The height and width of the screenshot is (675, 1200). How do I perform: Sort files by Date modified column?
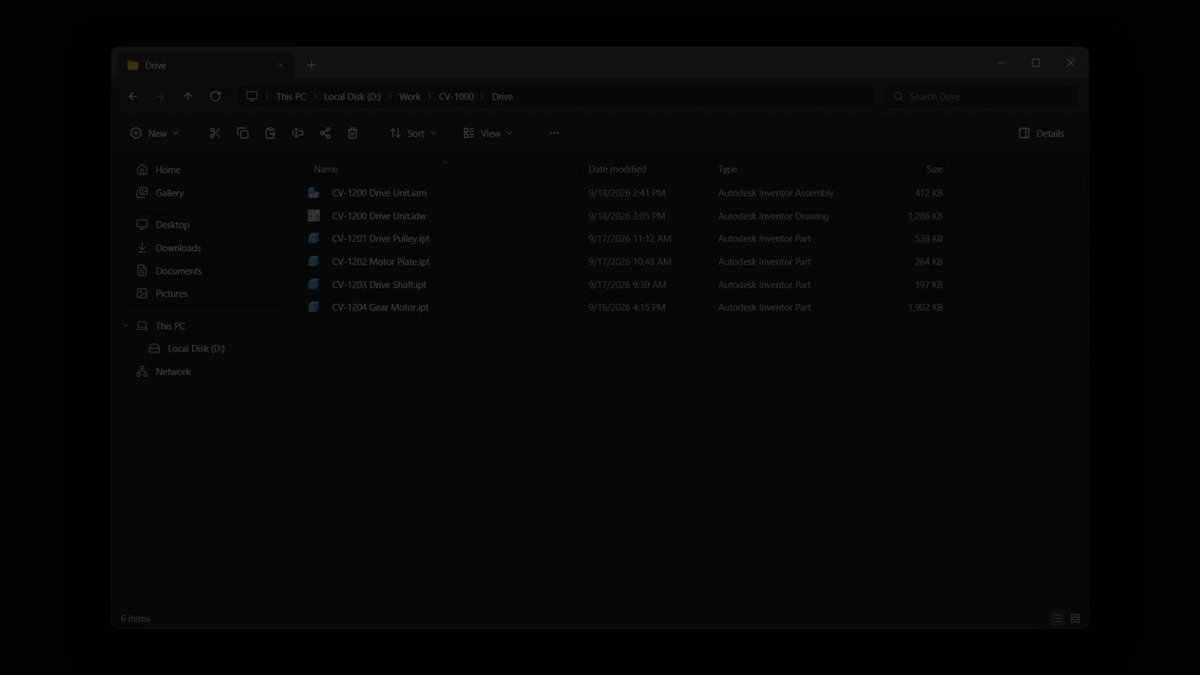[x=617, y=169]
